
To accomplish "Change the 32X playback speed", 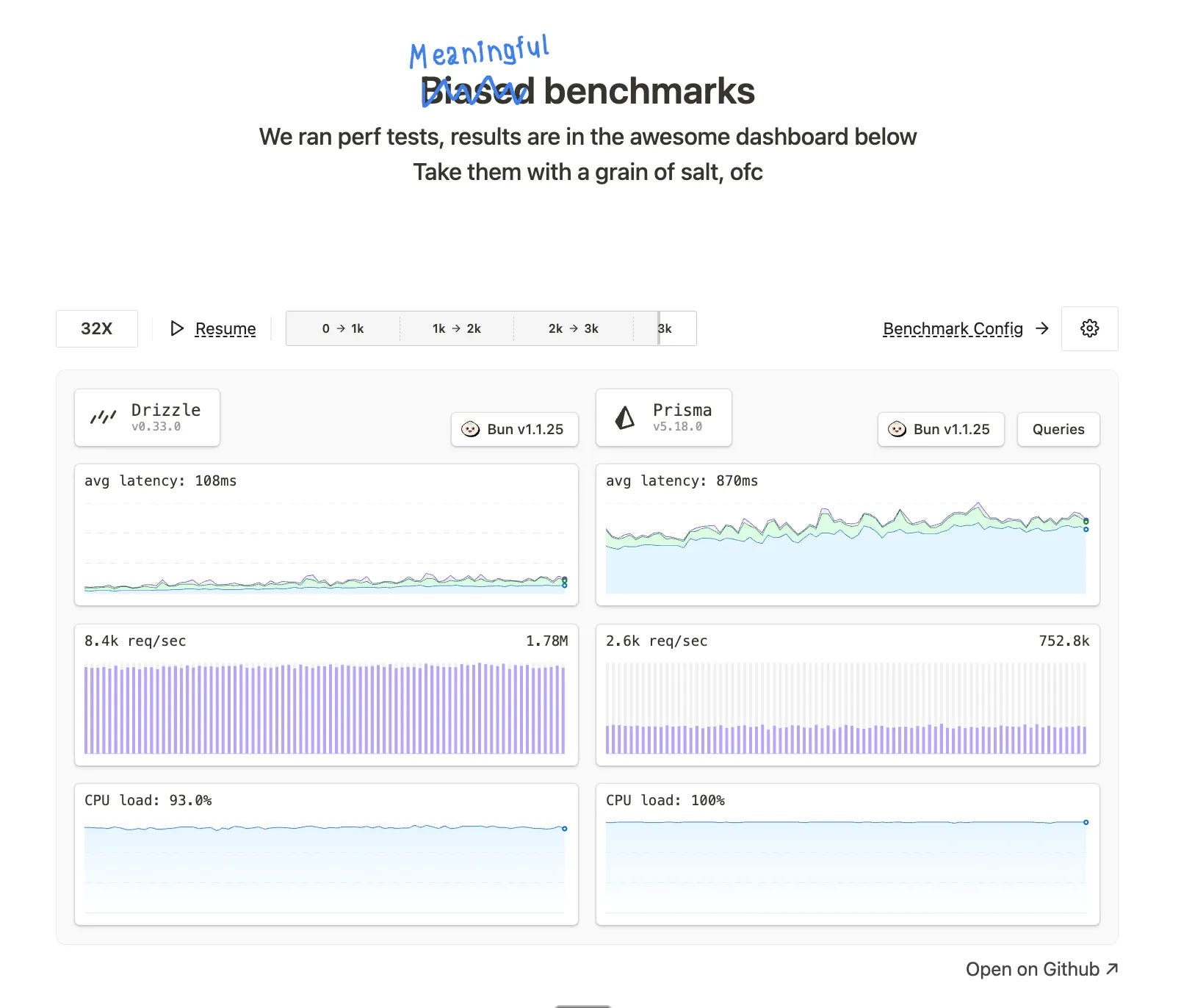I will [97, 328].
